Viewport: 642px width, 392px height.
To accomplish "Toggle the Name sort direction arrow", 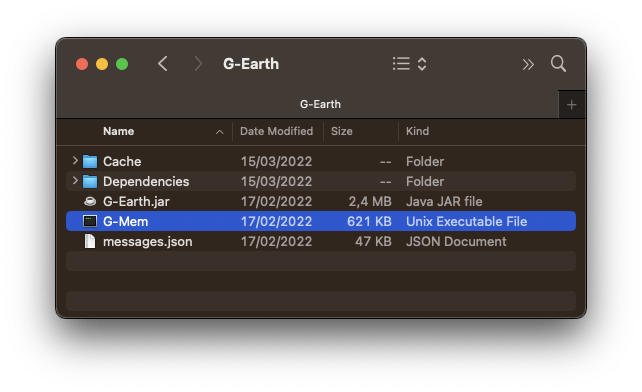I will 219,132.
